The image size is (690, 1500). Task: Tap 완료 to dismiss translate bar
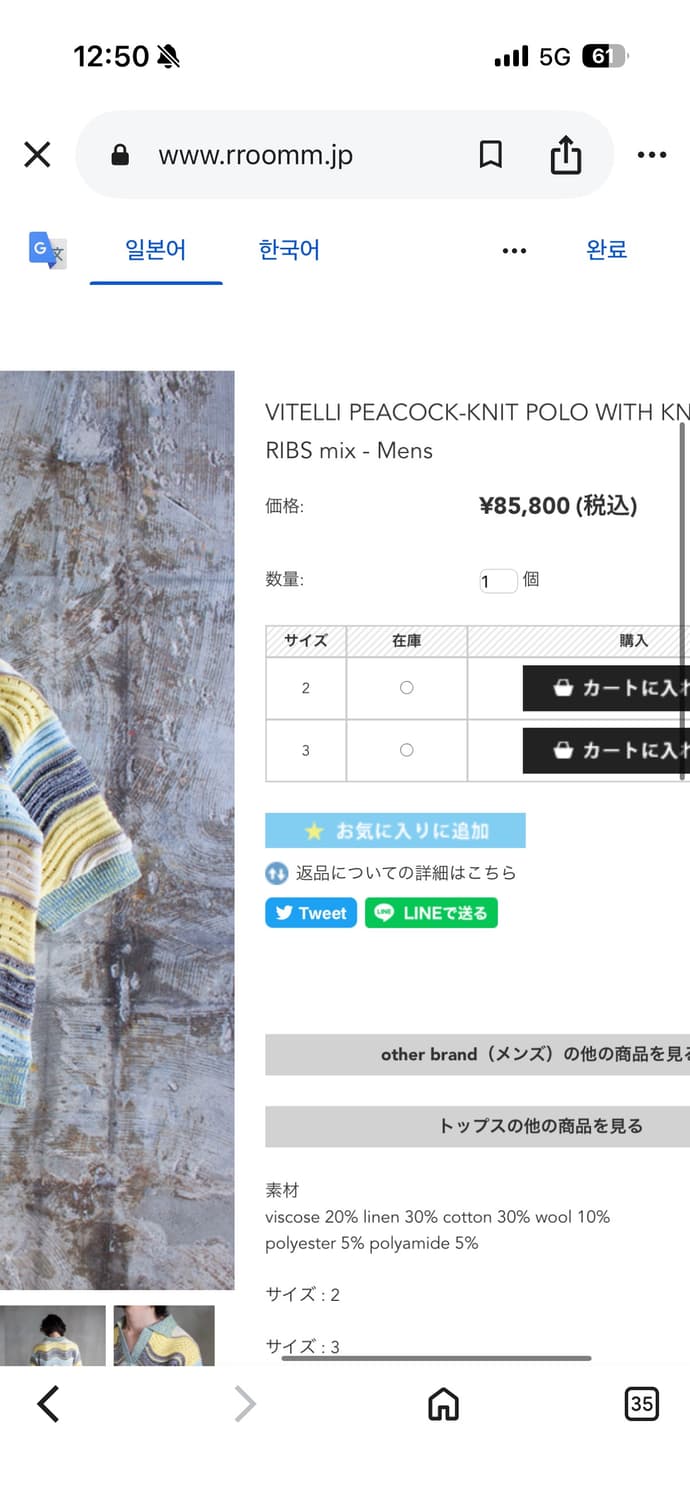click(x=606, y=249)
